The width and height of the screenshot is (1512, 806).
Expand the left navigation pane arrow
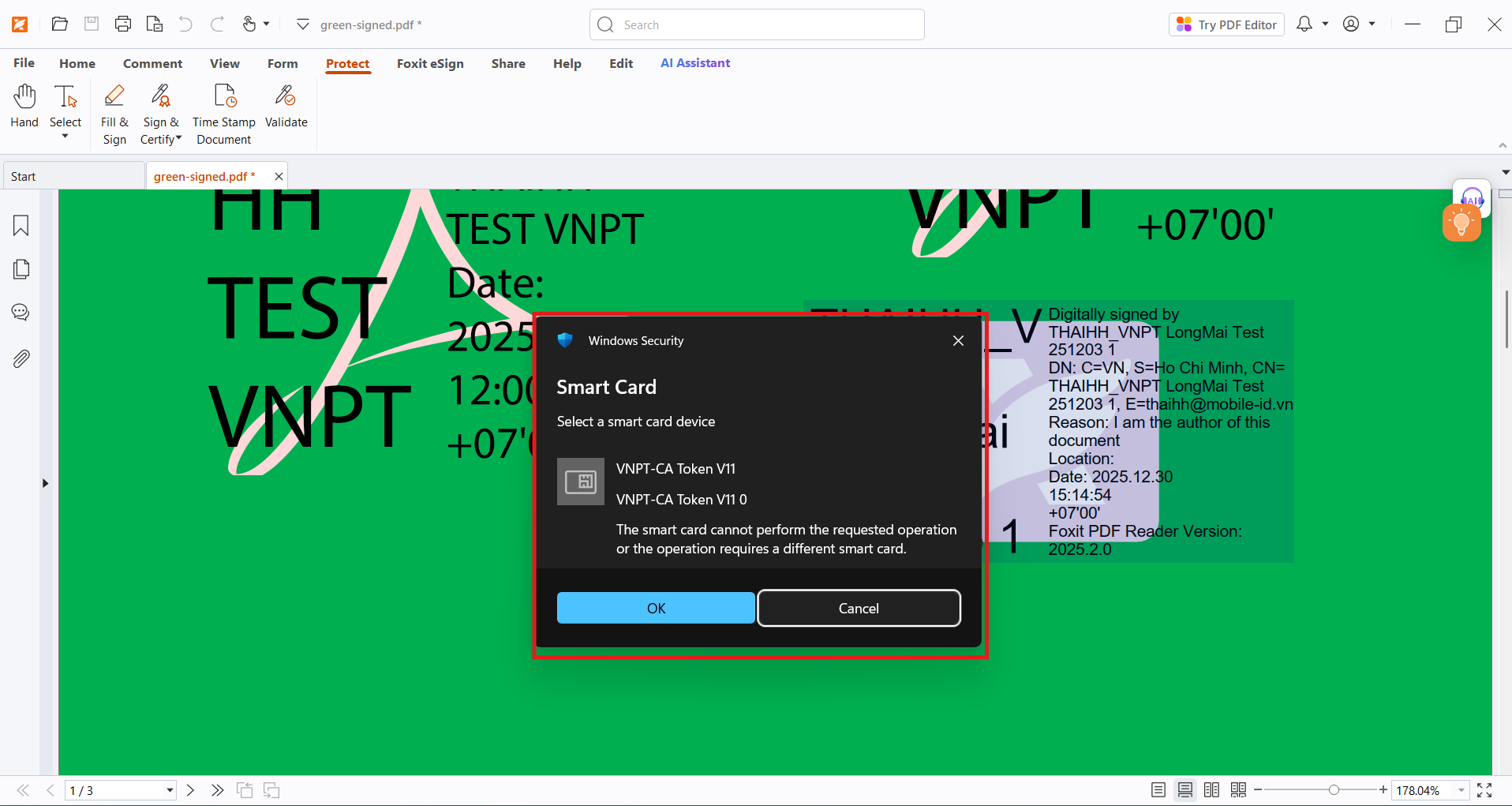45,483
